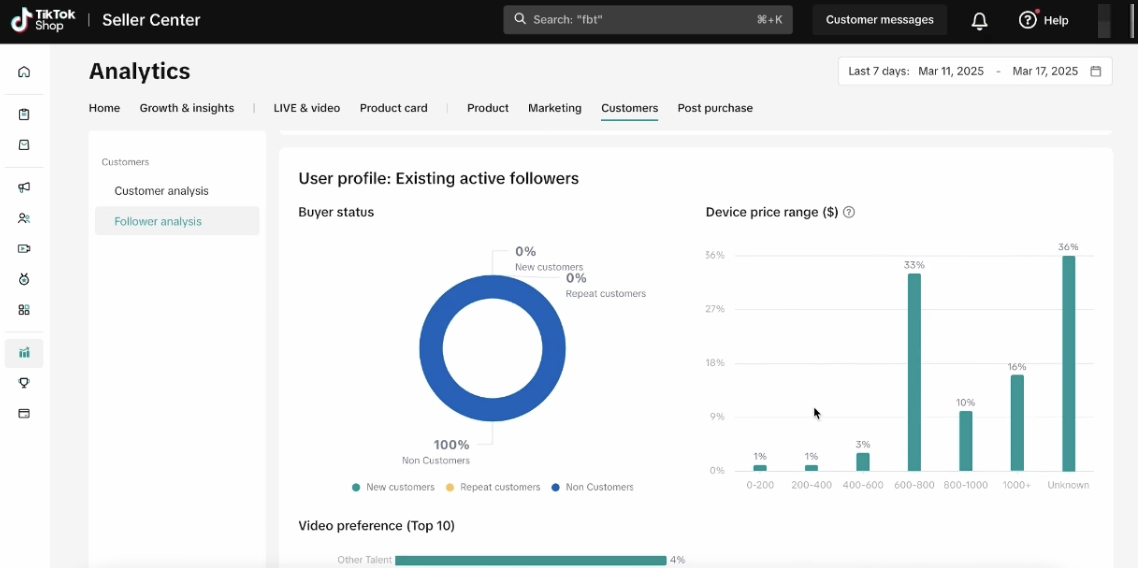Open the Last 7 days date range picker
This screenshot has height=568, width=1138.
tap(974, 71)
